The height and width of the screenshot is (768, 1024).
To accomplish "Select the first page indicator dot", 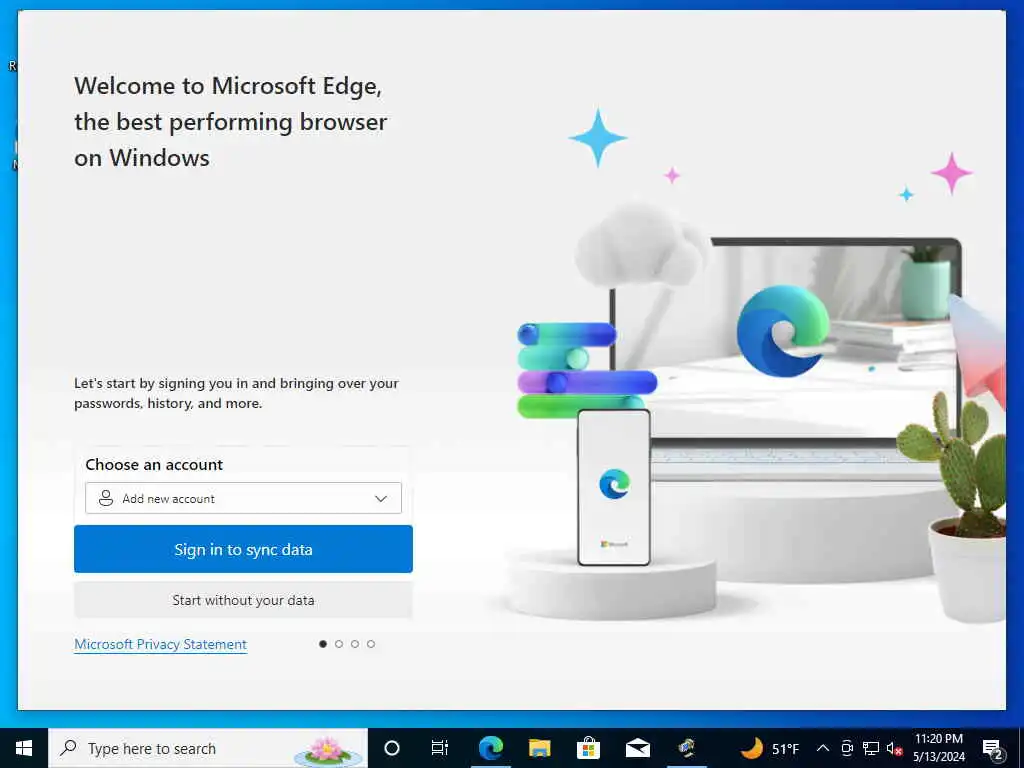I will coord(323,644).
